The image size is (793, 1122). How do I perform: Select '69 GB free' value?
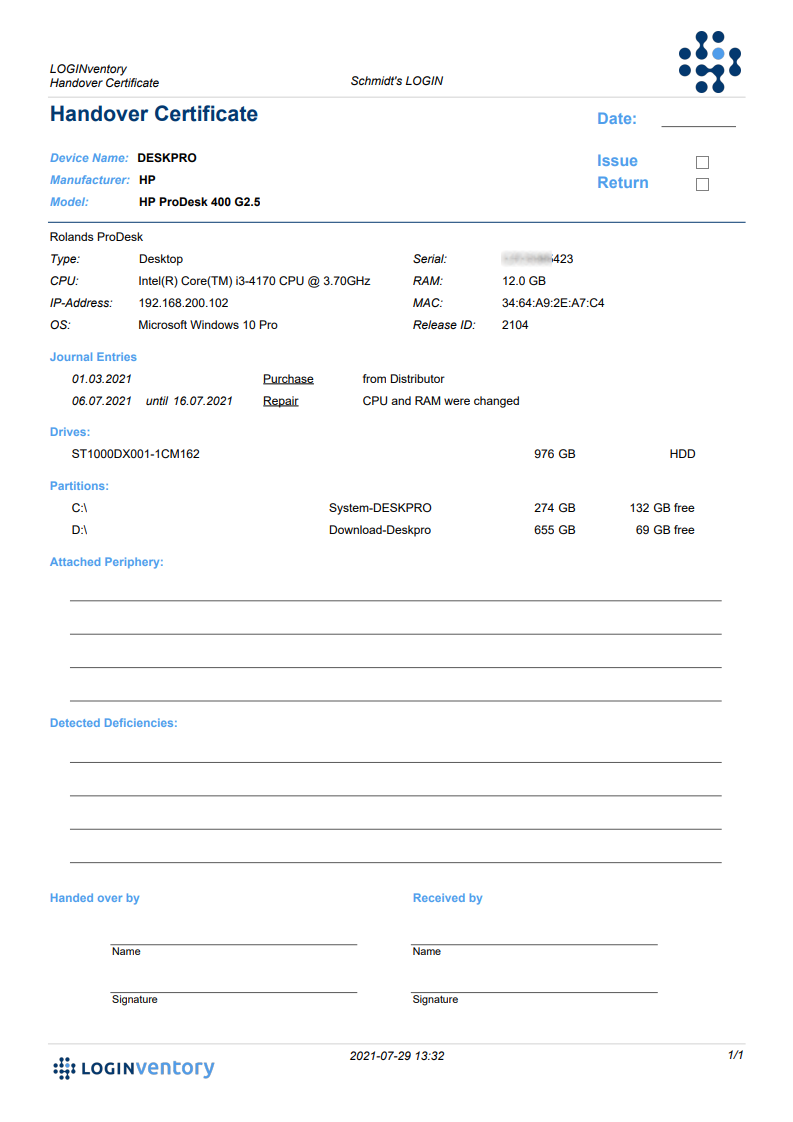pos(665,530)
